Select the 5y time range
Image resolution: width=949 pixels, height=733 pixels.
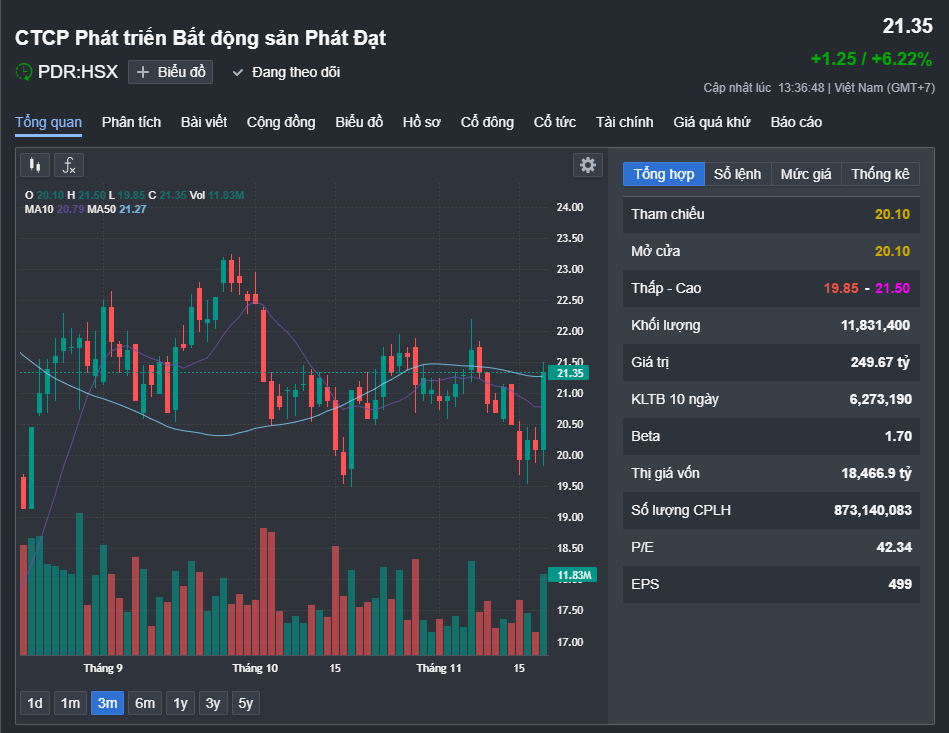coord(246,703)
